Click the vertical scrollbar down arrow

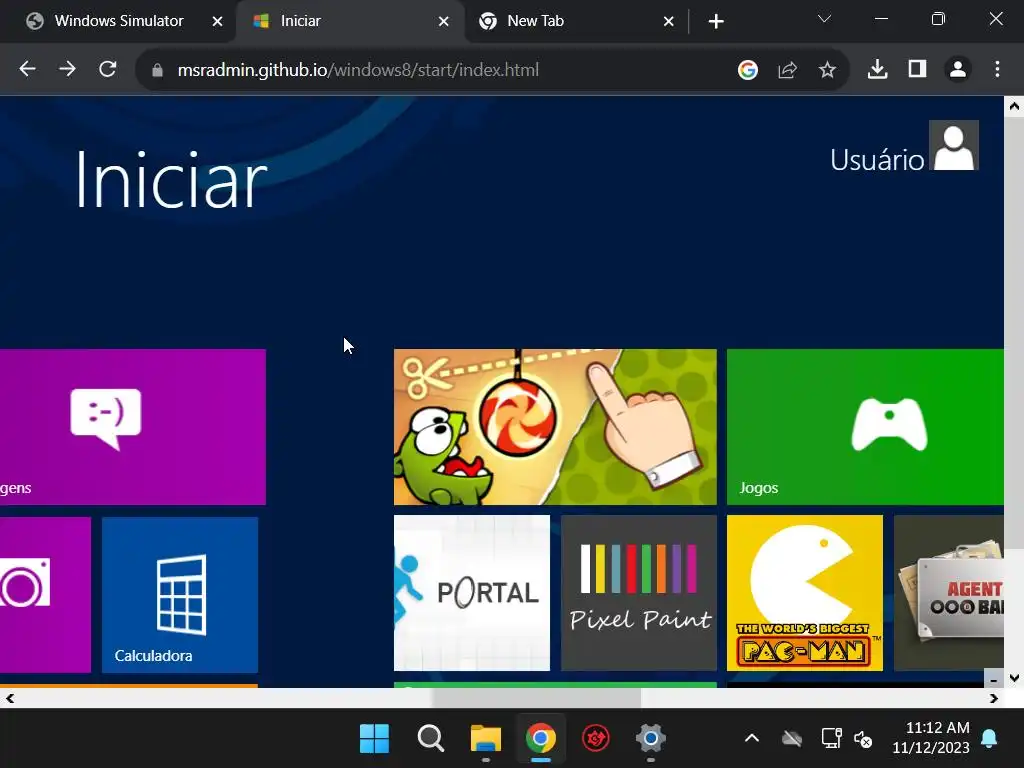(x=1014, y=678)
